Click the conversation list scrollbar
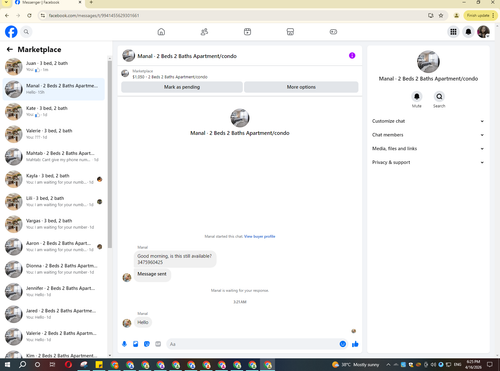The width and height of the screenshot is (500, 371). [x=110, y=153]
